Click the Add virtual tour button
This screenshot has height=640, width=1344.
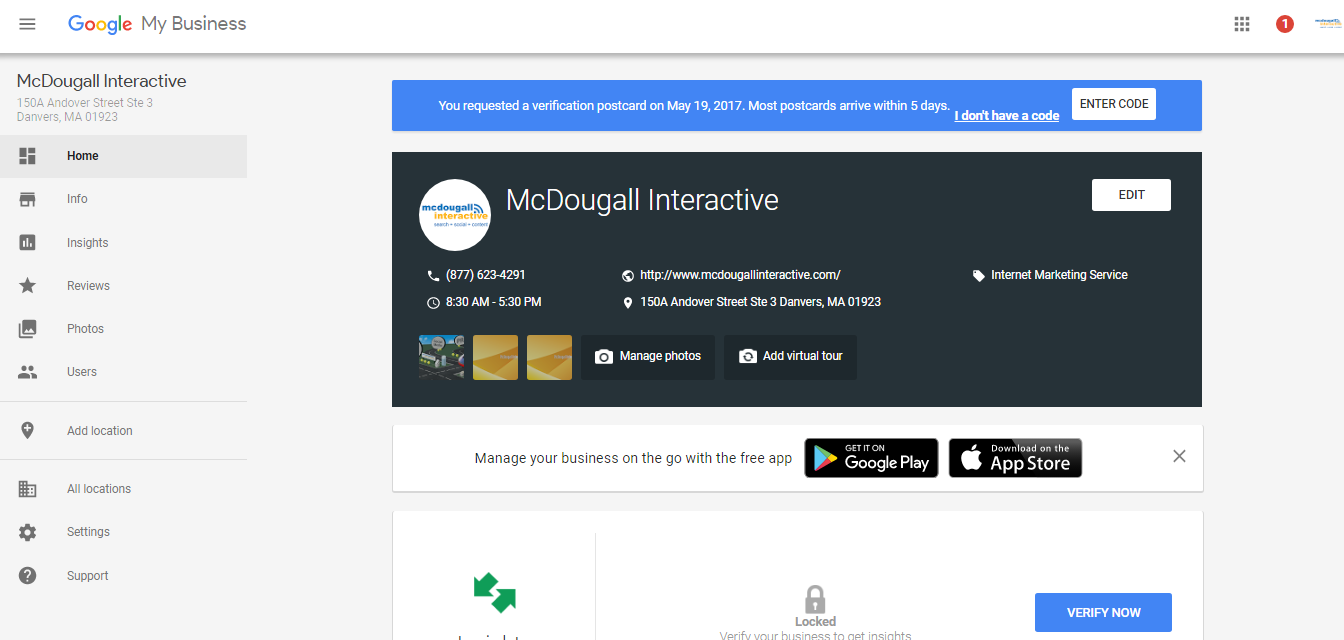tap(790, 357)
